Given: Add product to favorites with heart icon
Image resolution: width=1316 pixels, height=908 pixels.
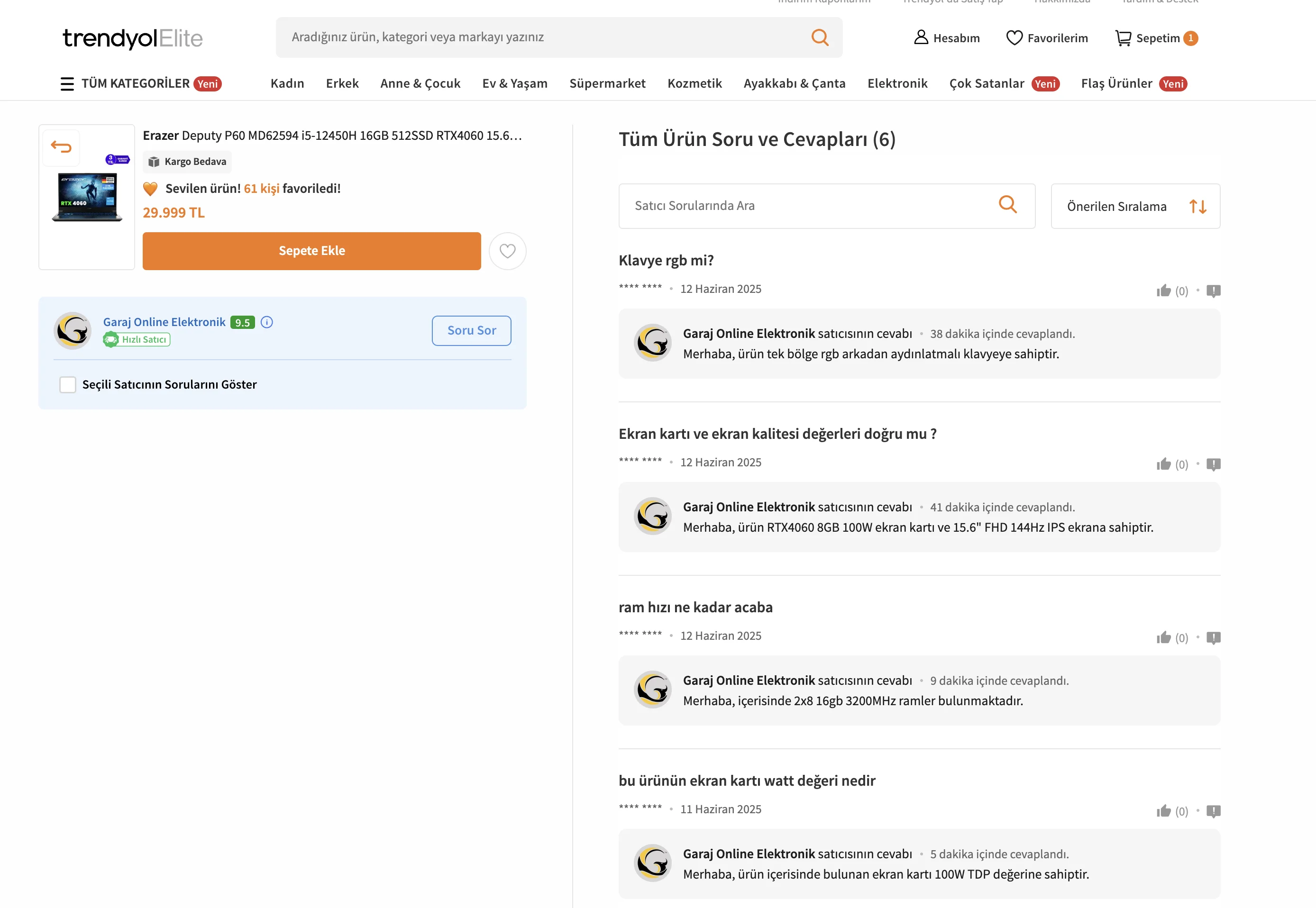Looking at the screenshot, I should pyautogui.click(x=507, y=251).
